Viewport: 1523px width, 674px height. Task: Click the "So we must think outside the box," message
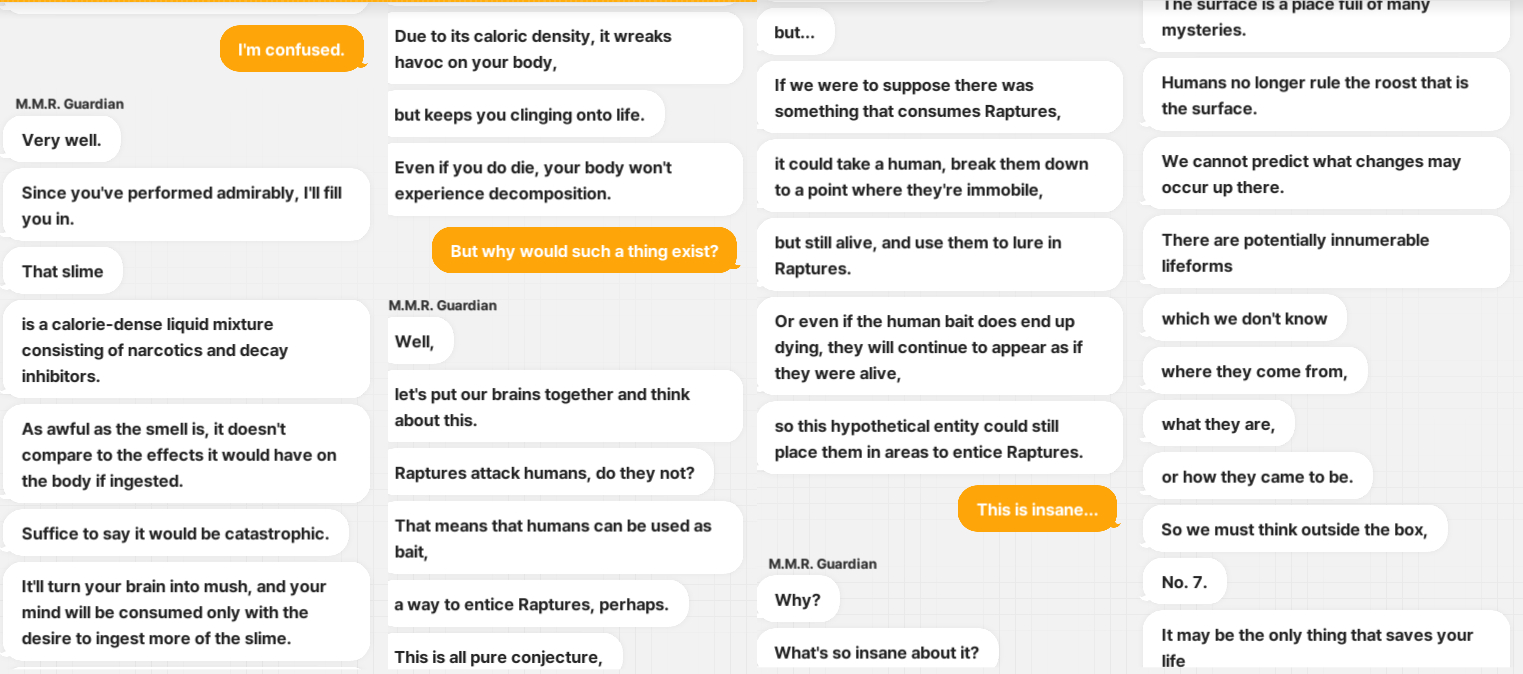coord(1295,529)
